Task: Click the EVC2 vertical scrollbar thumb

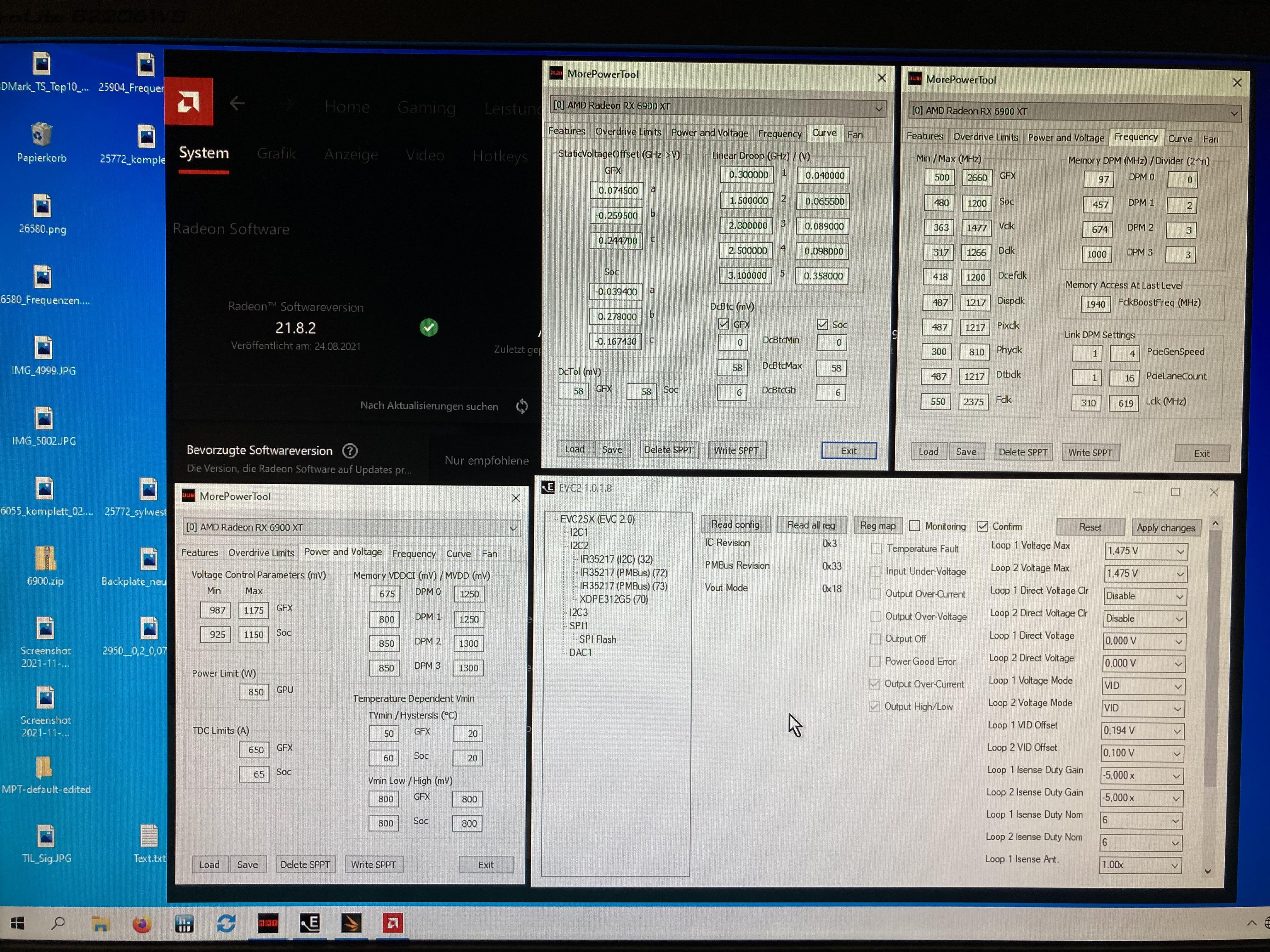Action: point(1211,657)
